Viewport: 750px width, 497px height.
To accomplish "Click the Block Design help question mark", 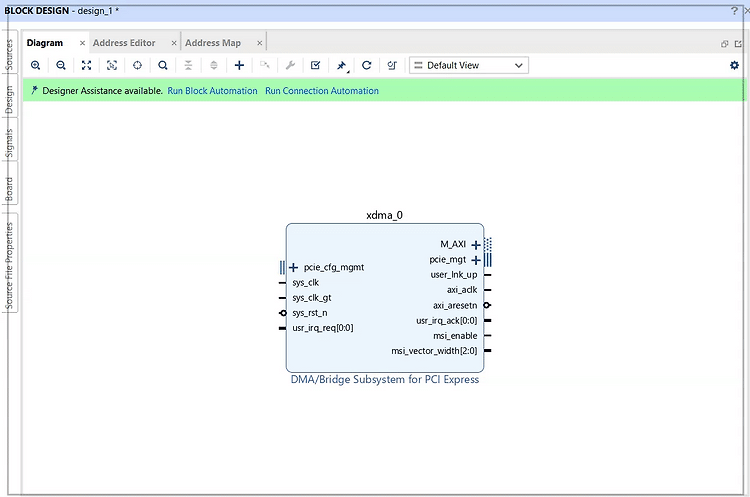I will tap(734, 11).
